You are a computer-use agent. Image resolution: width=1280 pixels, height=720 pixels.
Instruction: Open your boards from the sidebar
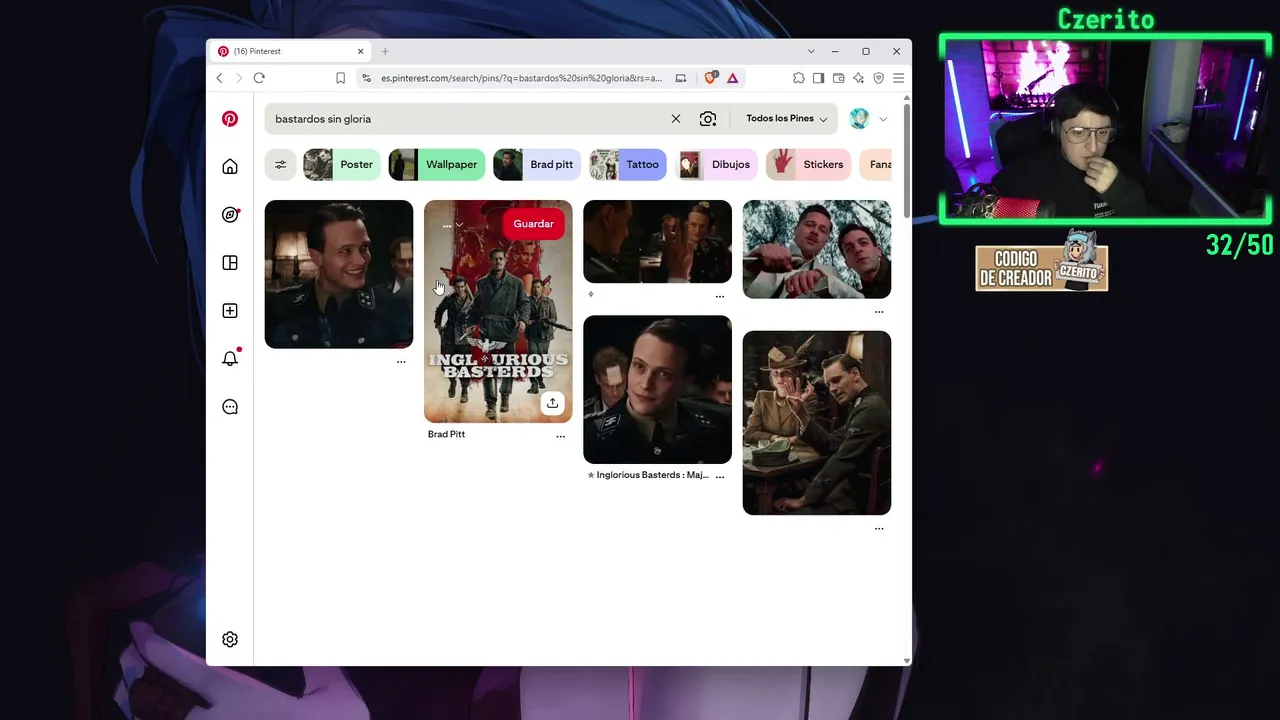[x=230, y=263]
